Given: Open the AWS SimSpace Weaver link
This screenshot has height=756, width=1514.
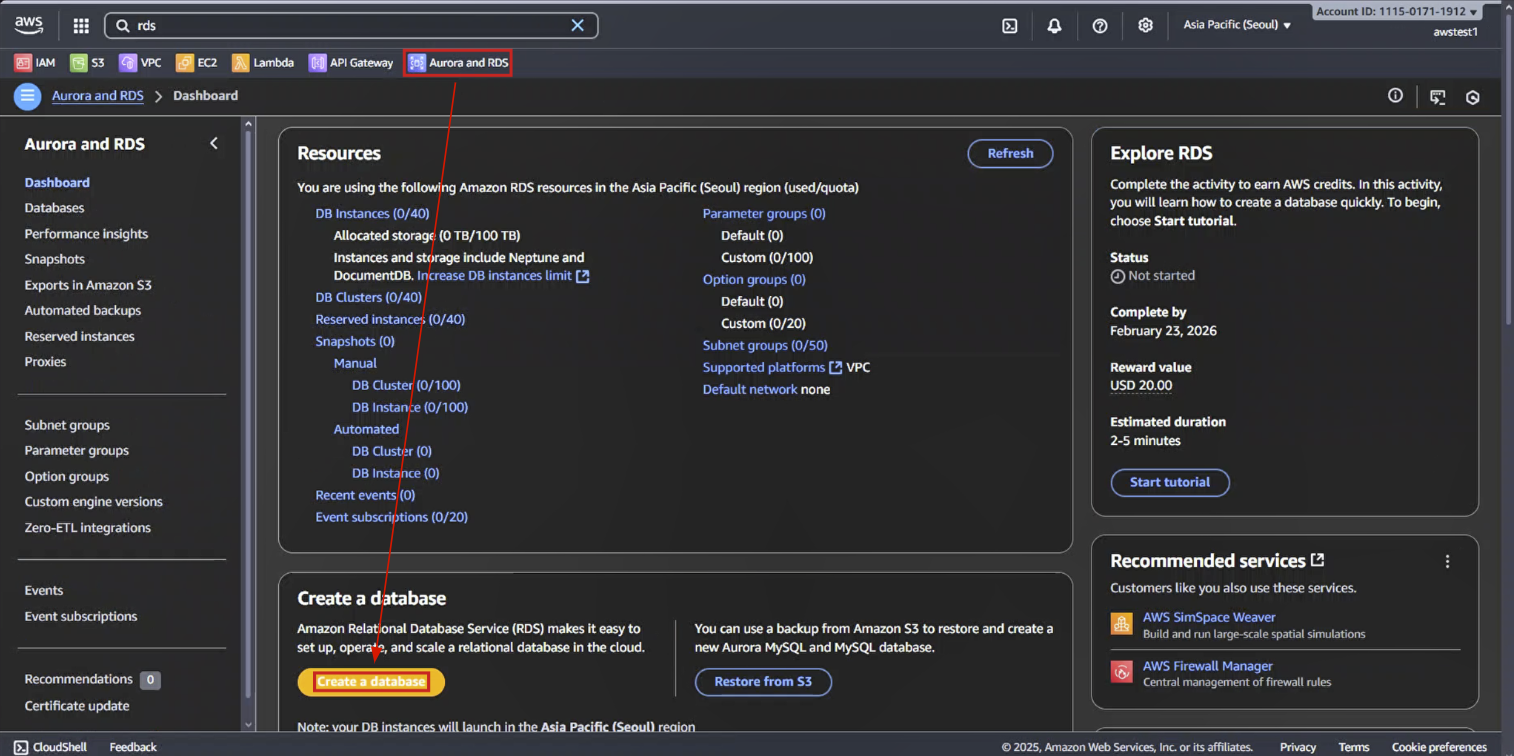Looking at the screenshot, I should (1209, 617).
